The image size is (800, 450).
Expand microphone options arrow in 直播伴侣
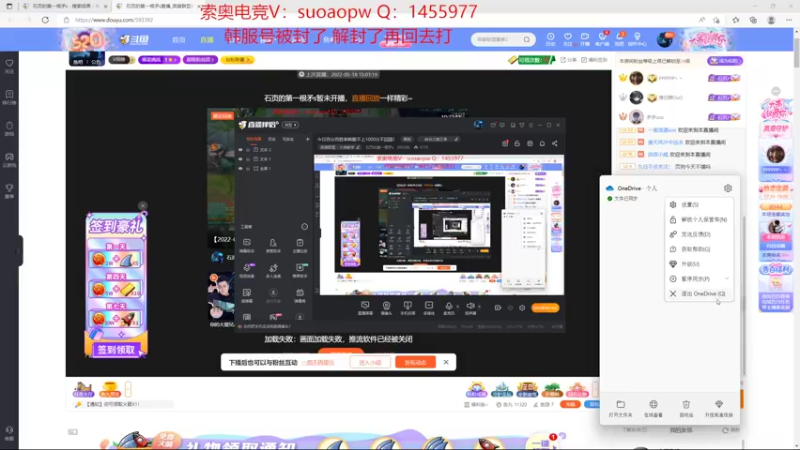[x=457, y=307]
